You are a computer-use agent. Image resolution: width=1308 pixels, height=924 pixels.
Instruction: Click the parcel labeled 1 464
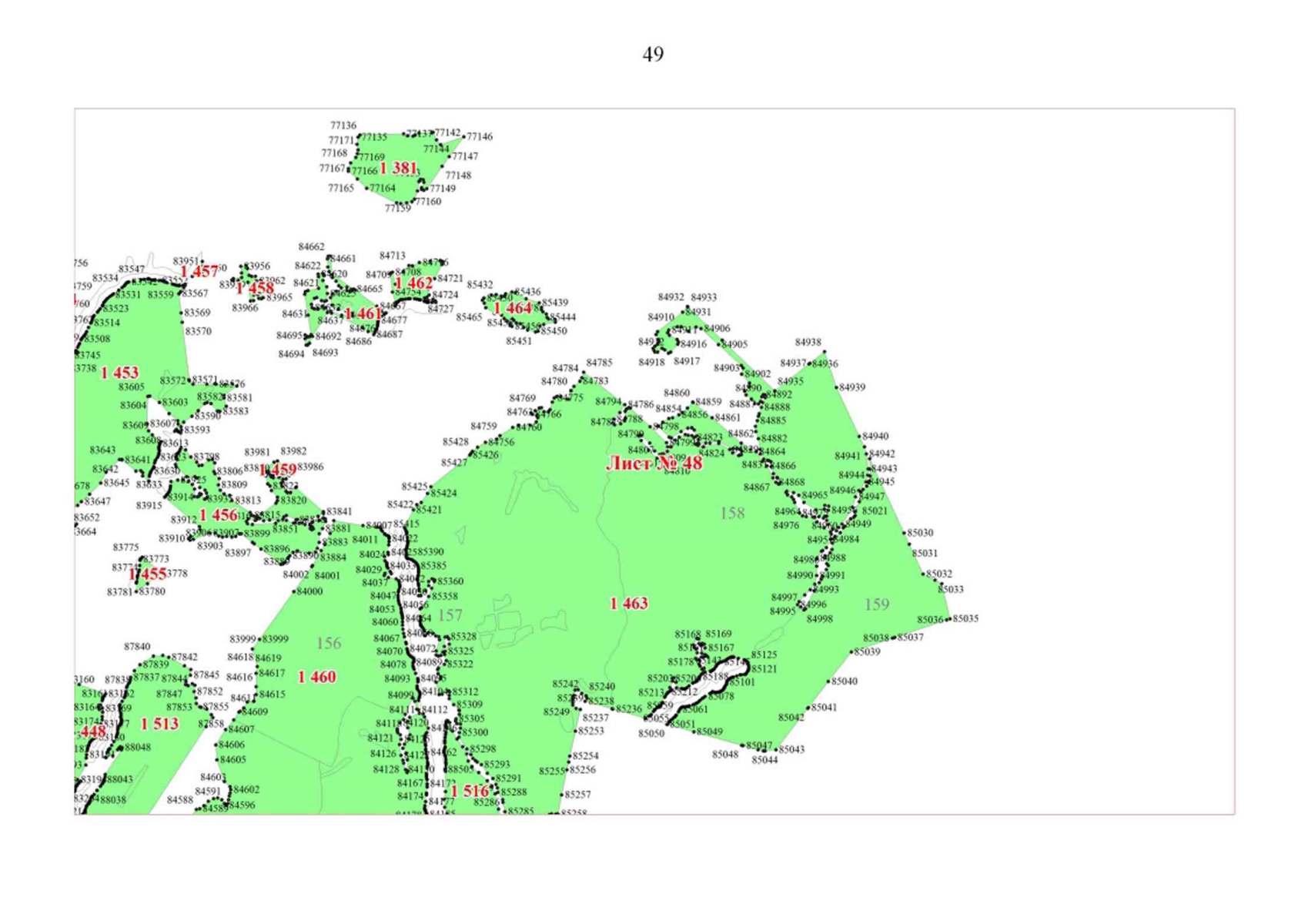512,309
